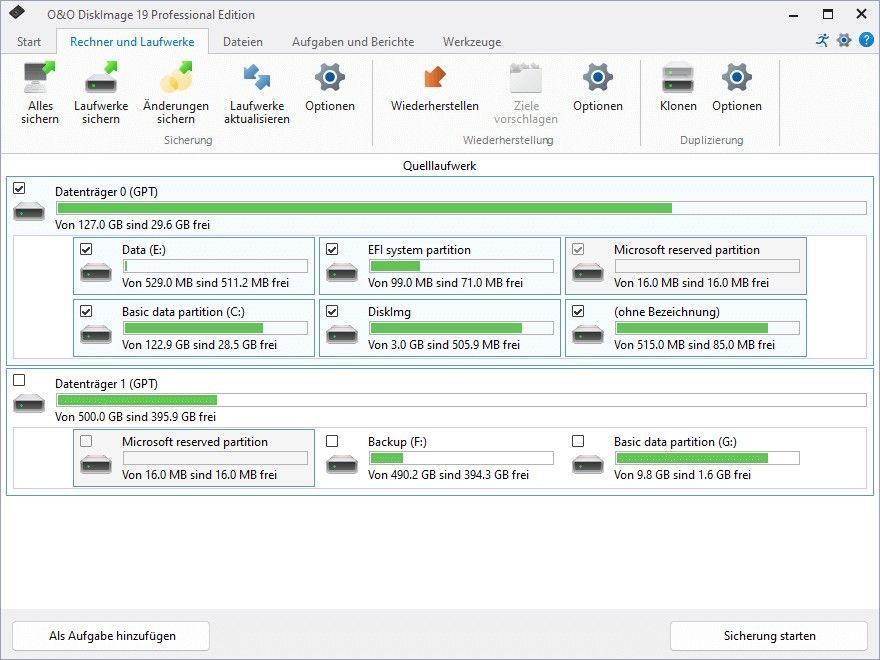Click the EFI system partition usage bar
Screen dimensions: 880x660
(x=461, y=266)
